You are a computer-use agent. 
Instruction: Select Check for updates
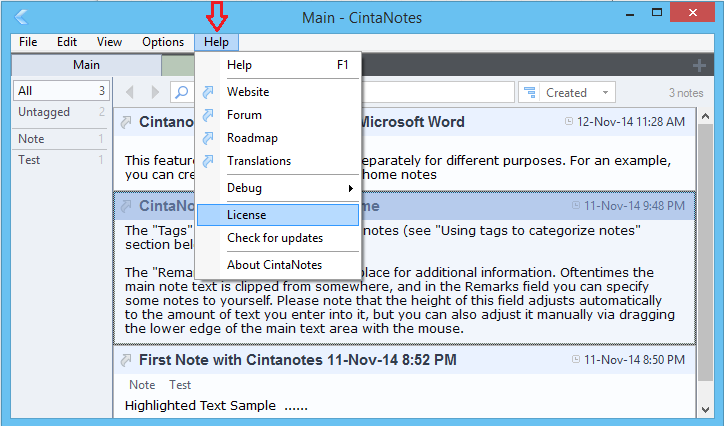pos(278,238)
